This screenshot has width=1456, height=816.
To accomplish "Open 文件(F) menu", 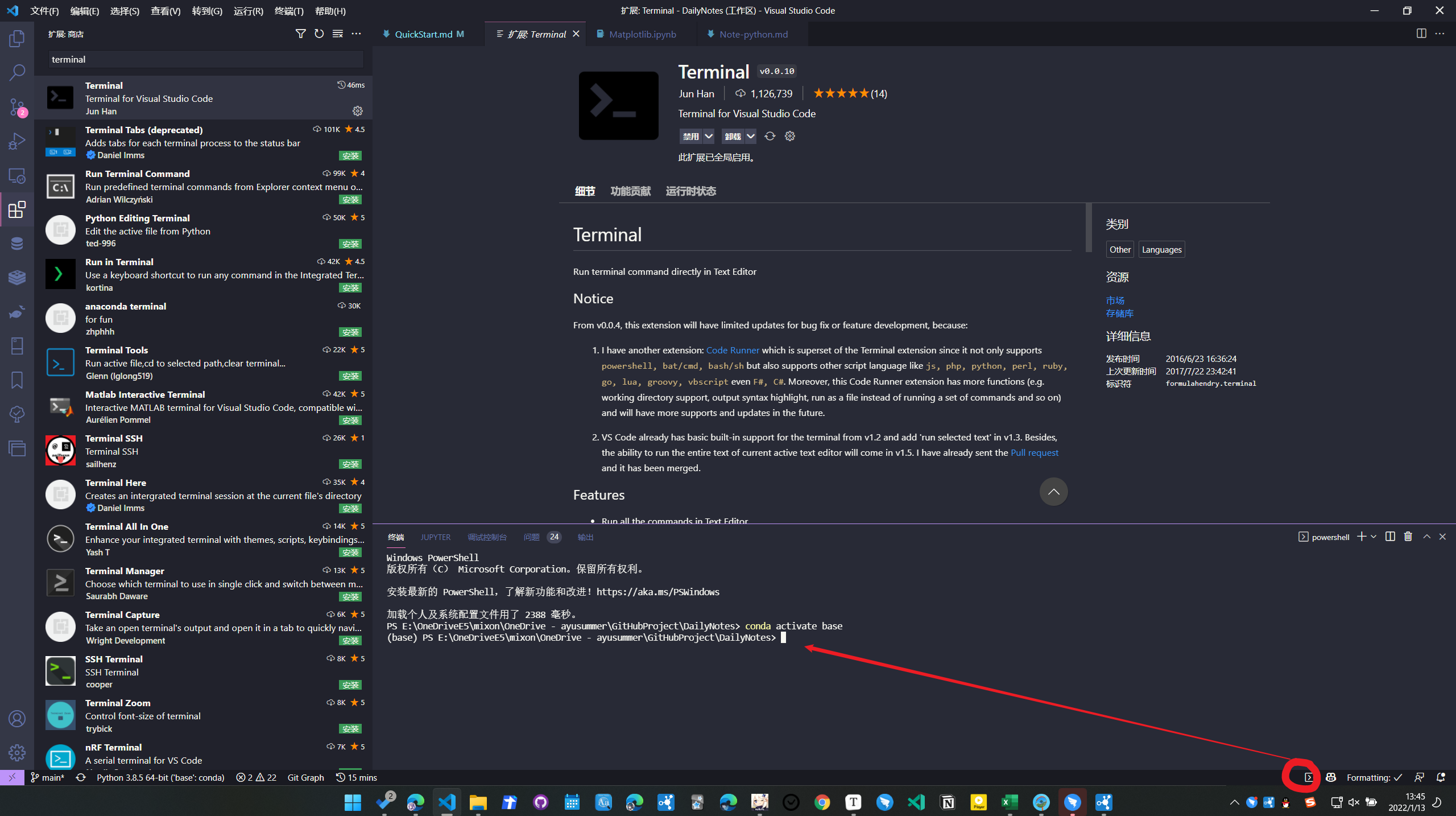I will coord(44,11).
